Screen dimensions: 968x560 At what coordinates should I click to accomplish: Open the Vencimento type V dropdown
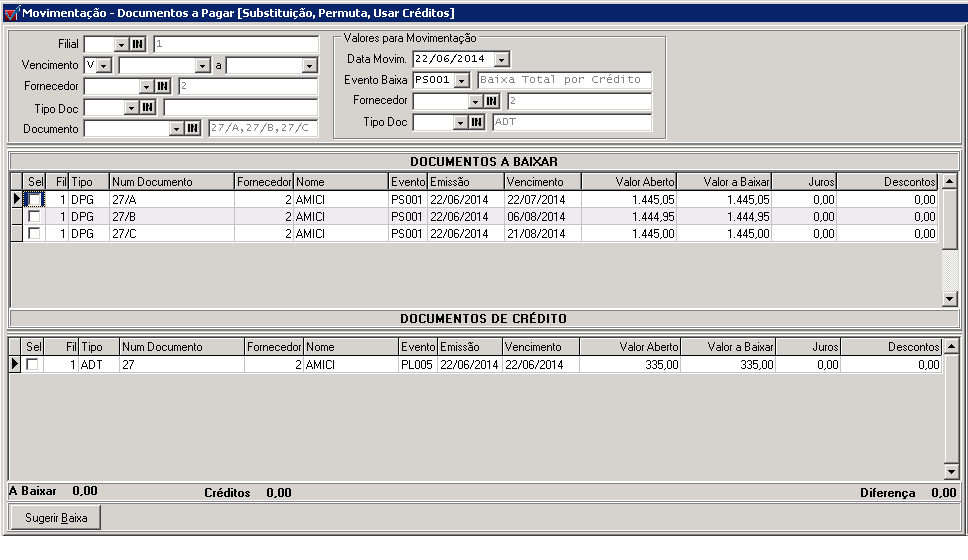tap(104, 65)
